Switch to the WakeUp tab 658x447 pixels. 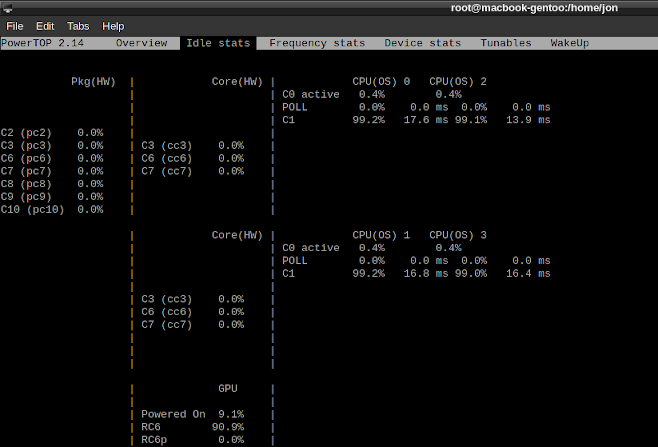tap(569, 43)
